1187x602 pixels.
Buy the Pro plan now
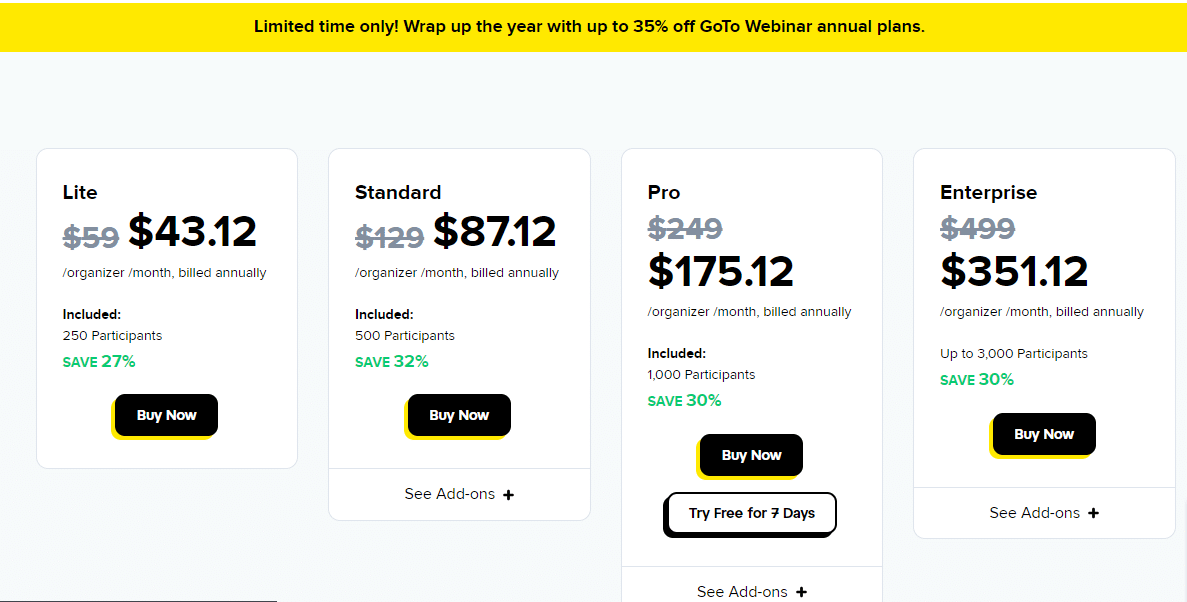[751, 455]
